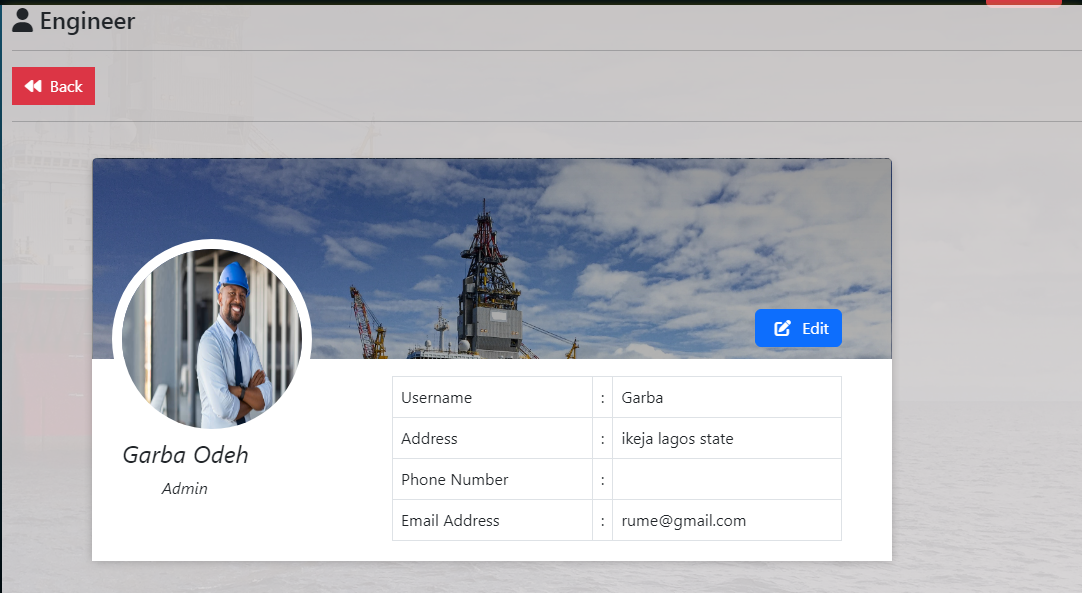Open the circular profile photo
The height and width of the screenshot is (594, 1083).
pyautogui.click(x=212, y=338)
